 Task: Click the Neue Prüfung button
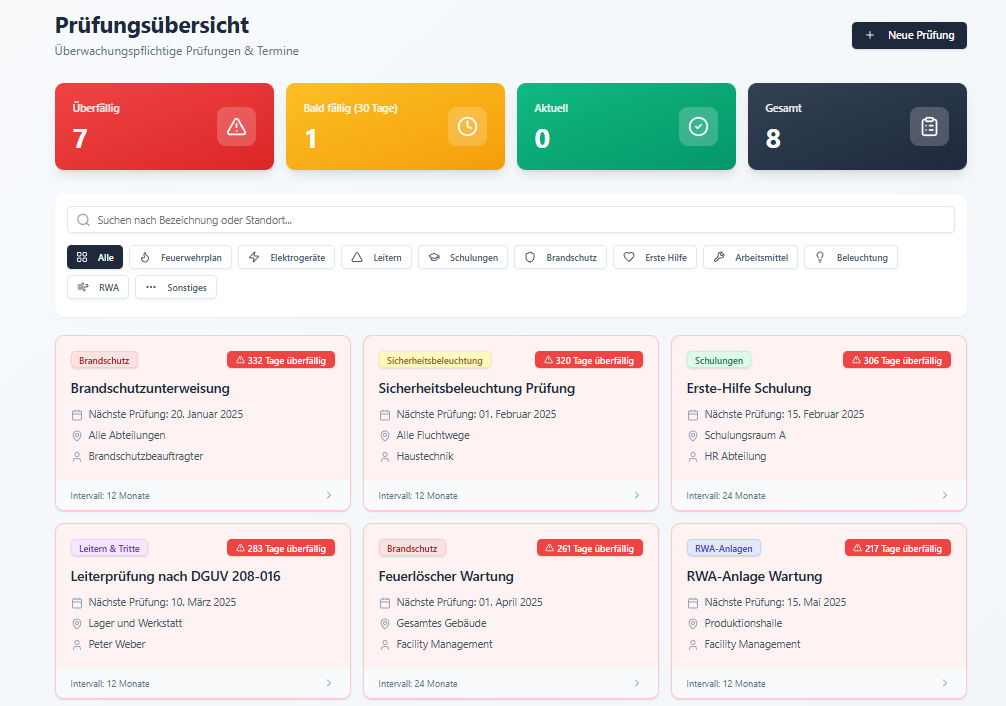(x=908, y=35)
